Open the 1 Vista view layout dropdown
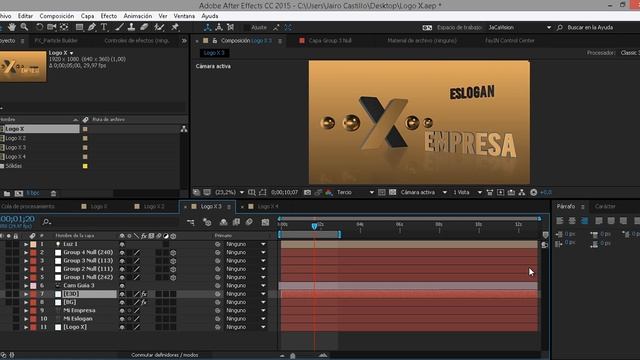The height and width of the screenshot is (360, 640). pos(467,192)
